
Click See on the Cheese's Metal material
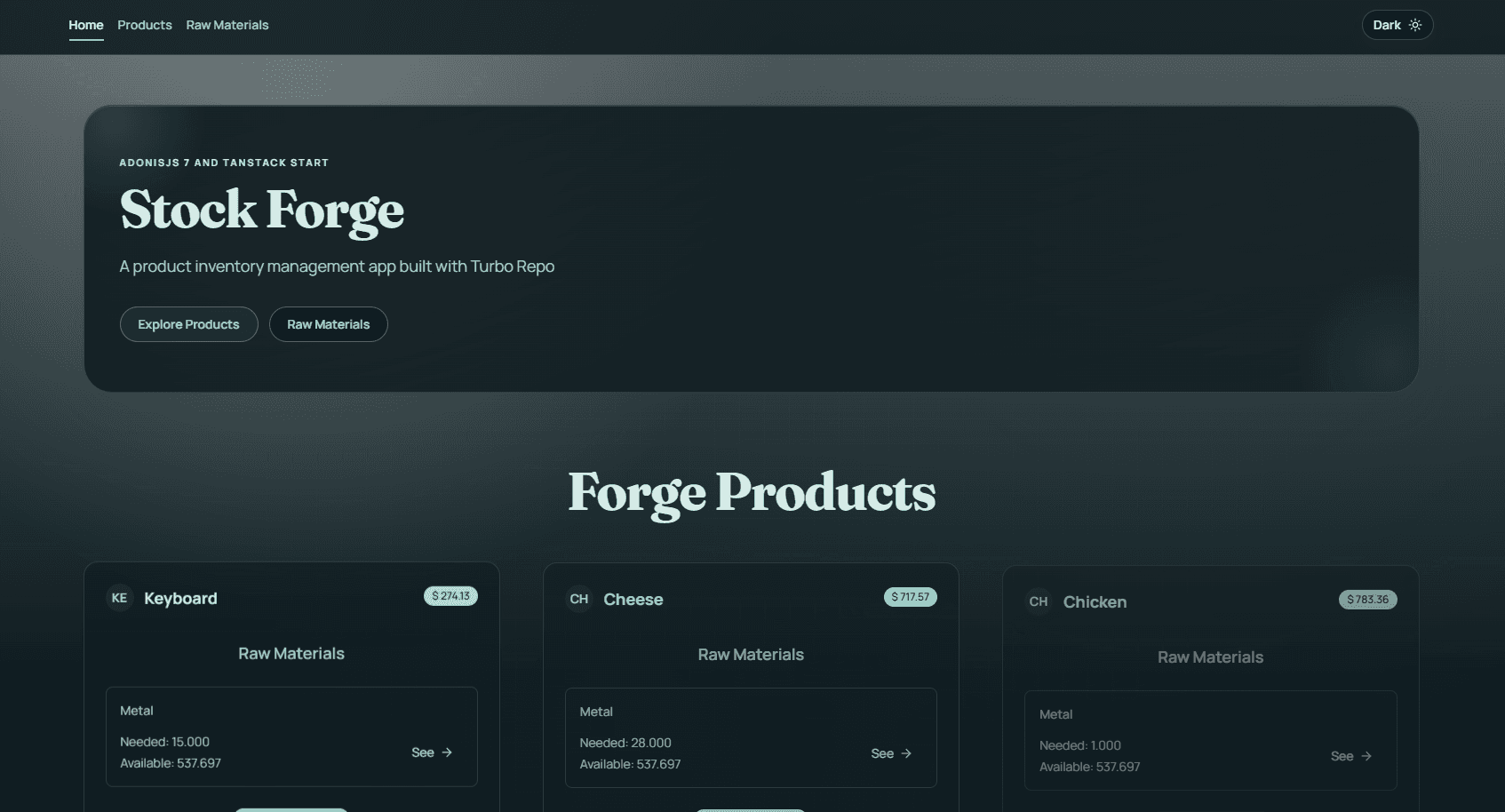882,753
